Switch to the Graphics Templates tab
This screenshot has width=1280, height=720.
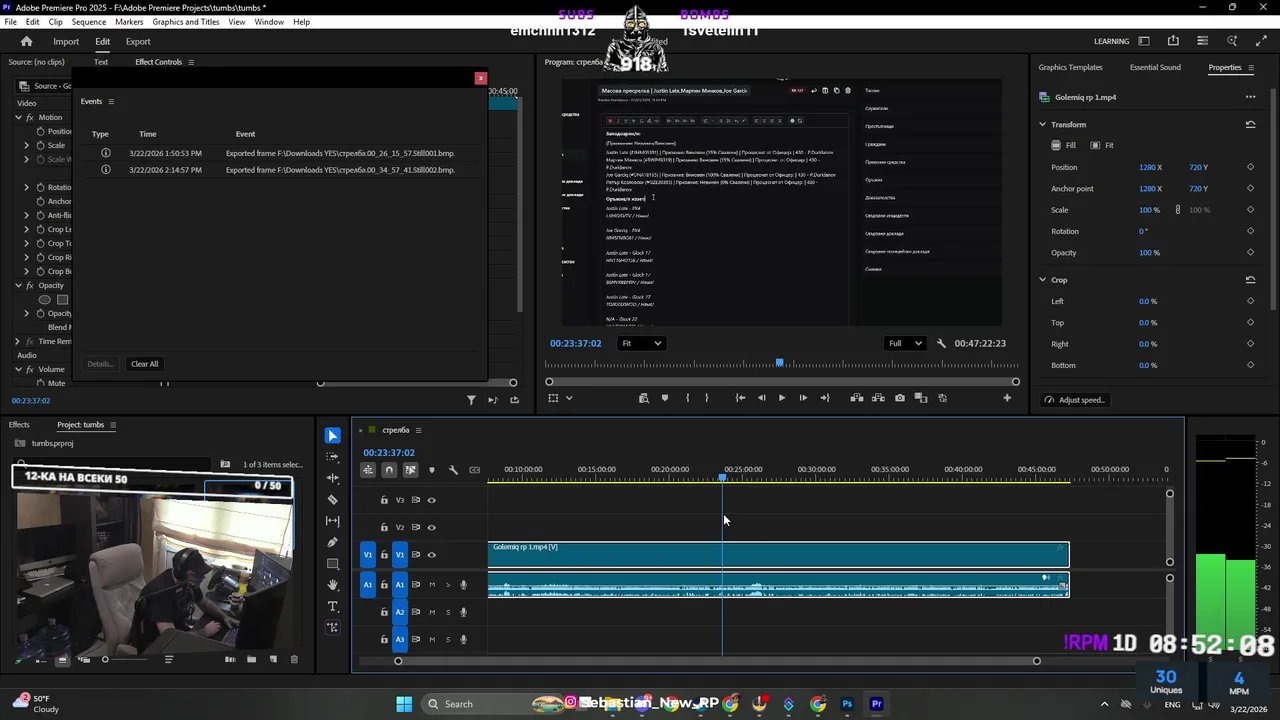point(1070,67)
